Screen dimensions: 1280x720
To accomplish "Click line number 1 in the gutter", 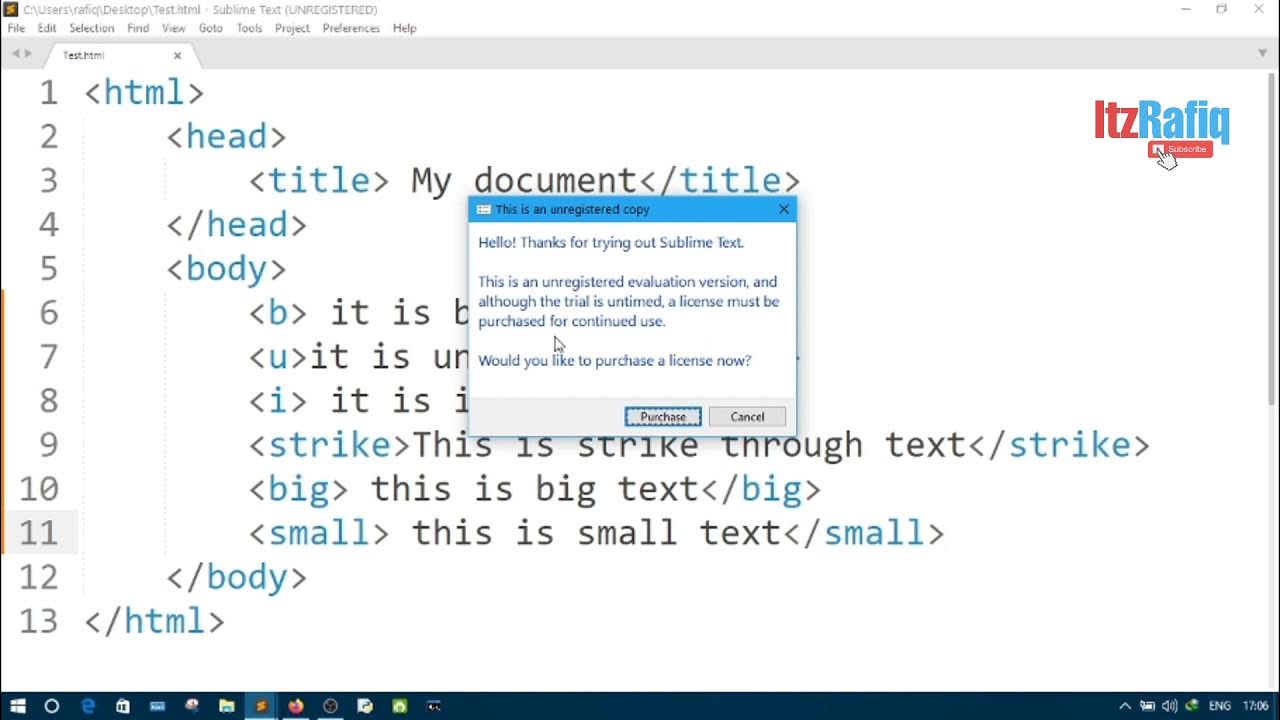I will [49, 93].
